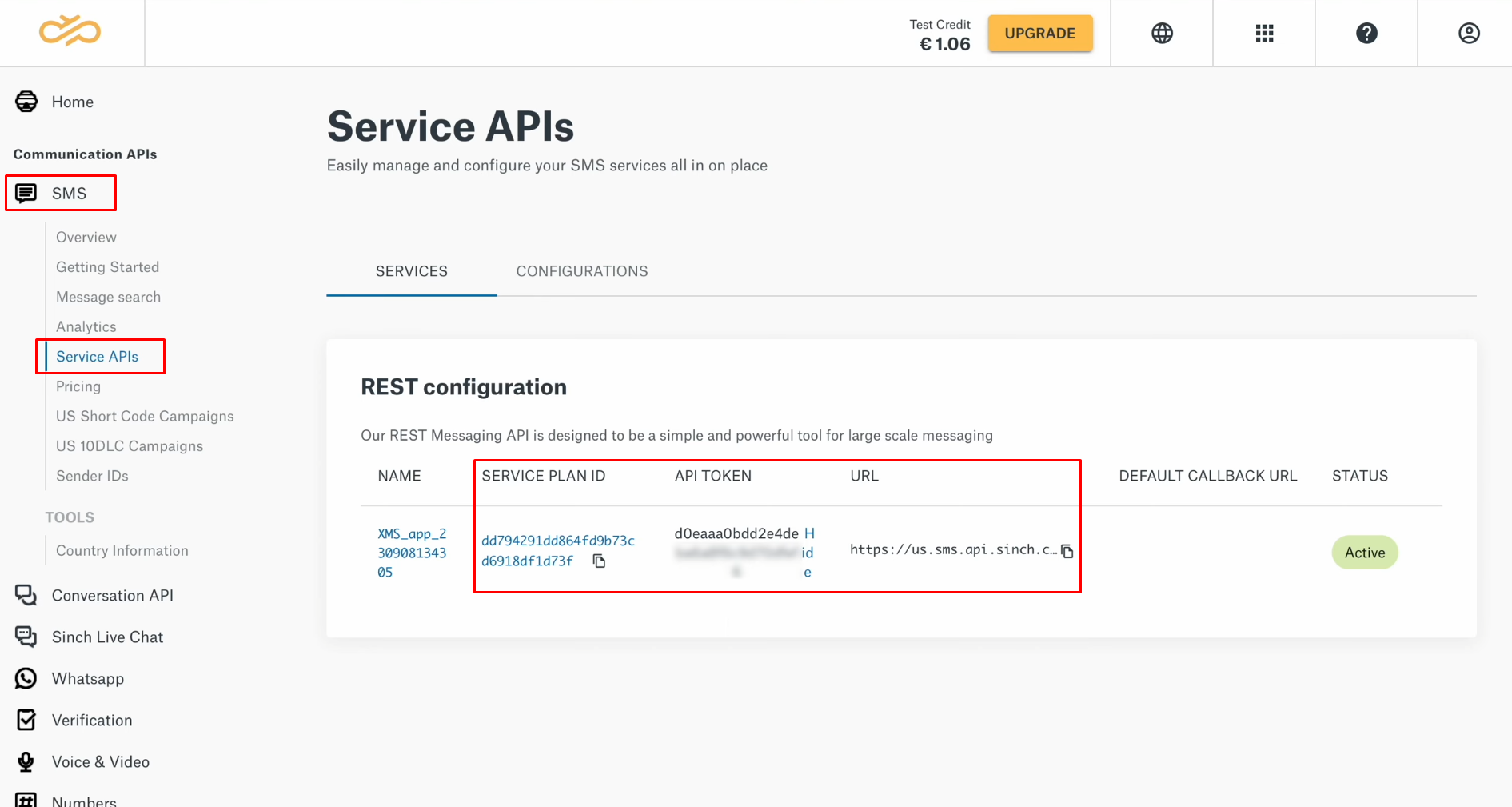Click the SMS message icon
Screen dimensions: 1512x807
pyautogui.click(x=26, y=194)
